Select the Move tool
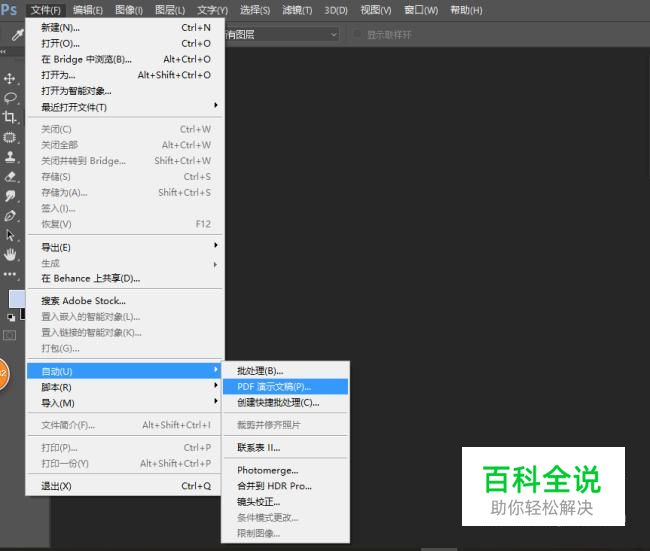650x551 pixels. pos(10,78)
